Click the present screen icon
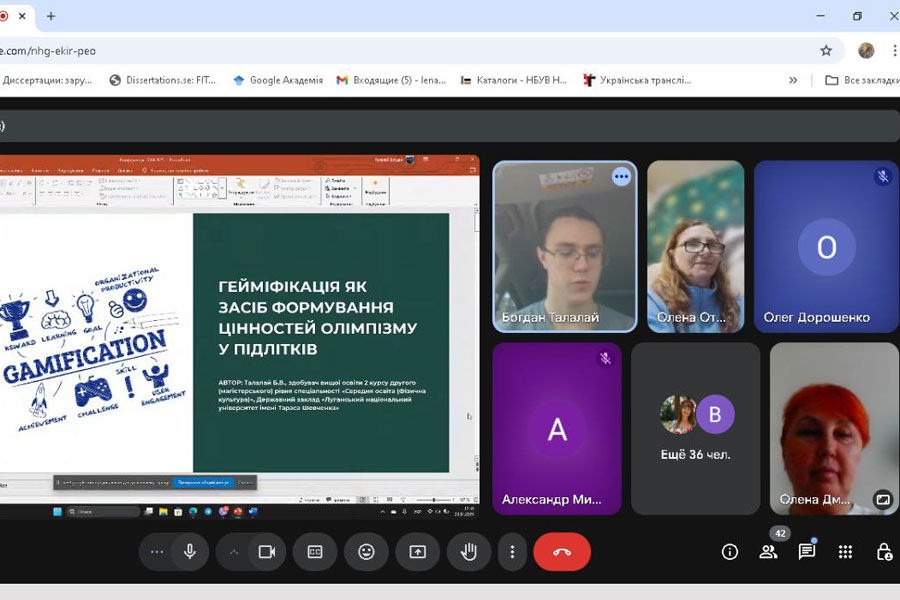The width and height of the screenshot is (900, 600). click(417, 552)
